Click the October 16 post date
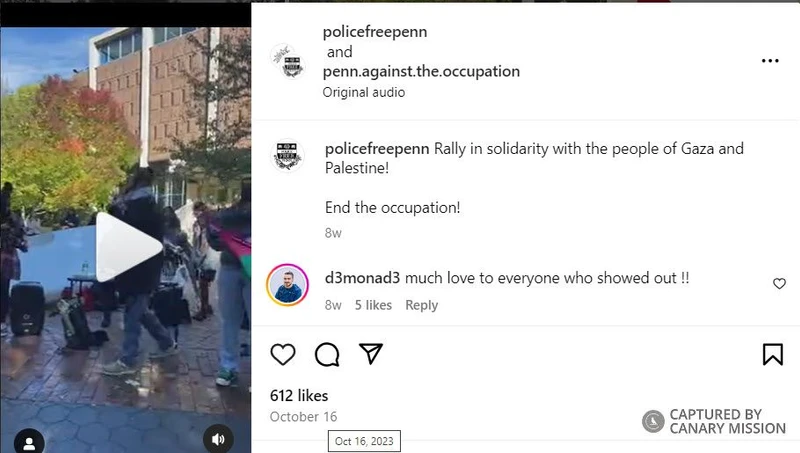Image resolution: width=800 pixels, height=453 pixels. pos(303,417)
